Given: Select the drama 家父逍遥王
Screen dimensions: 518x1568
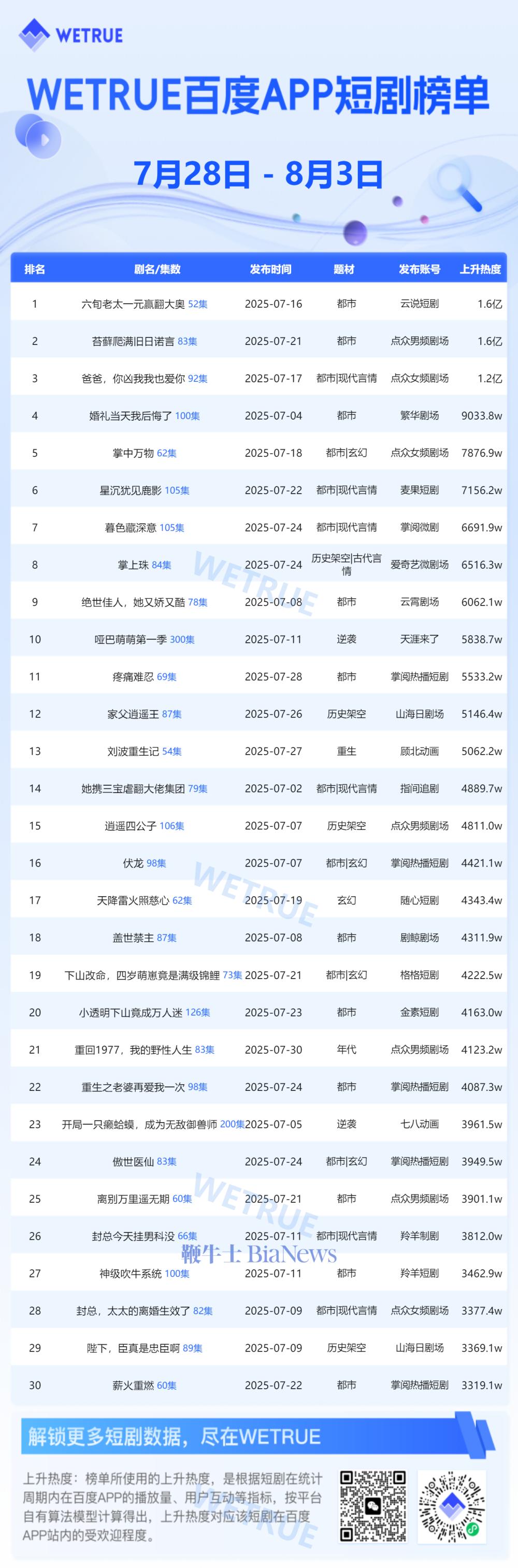Looking at the screenshot, I should [133, 714].
